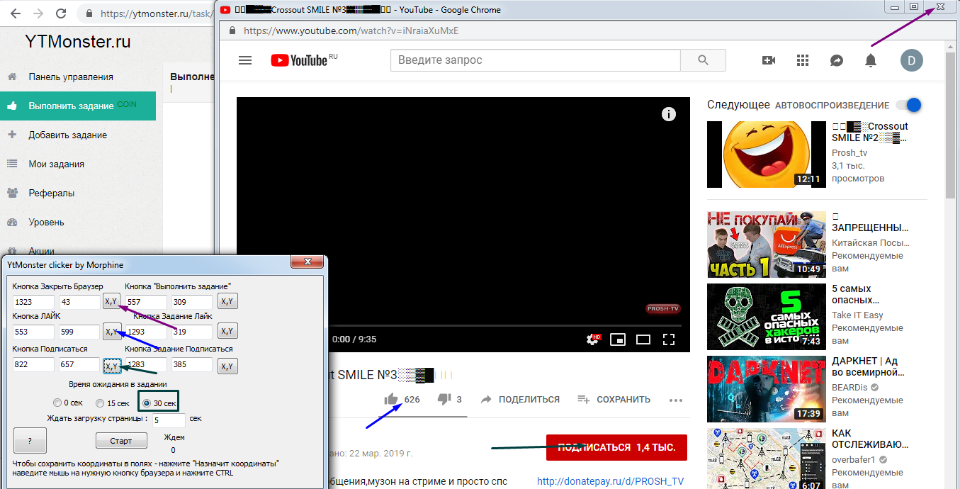Select the 0 сек wait time
Image resolution: width=960 pixels, height=489 pixels.
pyautogui.click(x=58, y=403)
